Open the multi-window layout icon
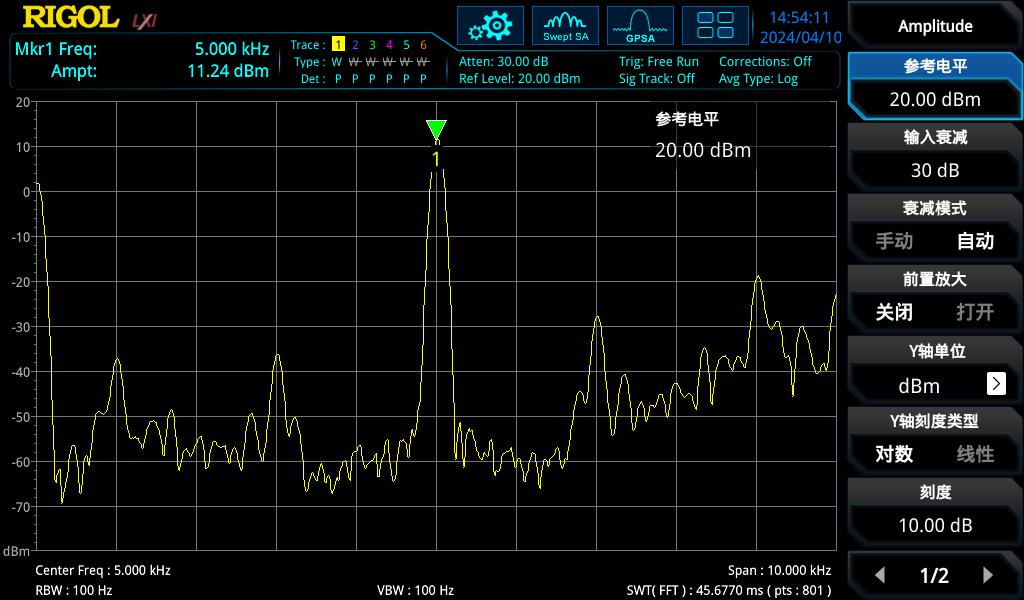 tap(715, 25)
